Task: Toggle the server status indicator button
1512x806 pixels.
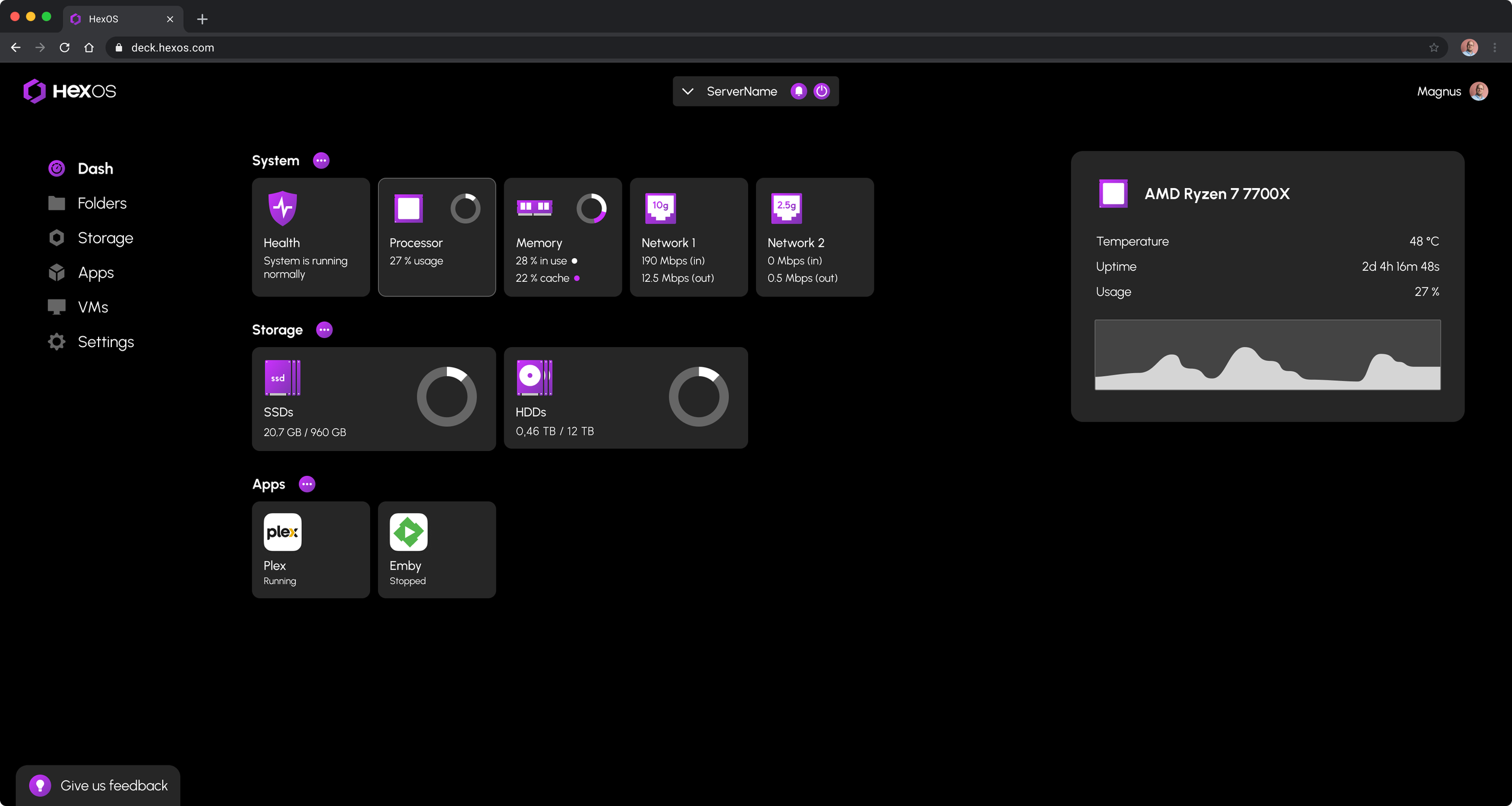Action: [821, 91]
